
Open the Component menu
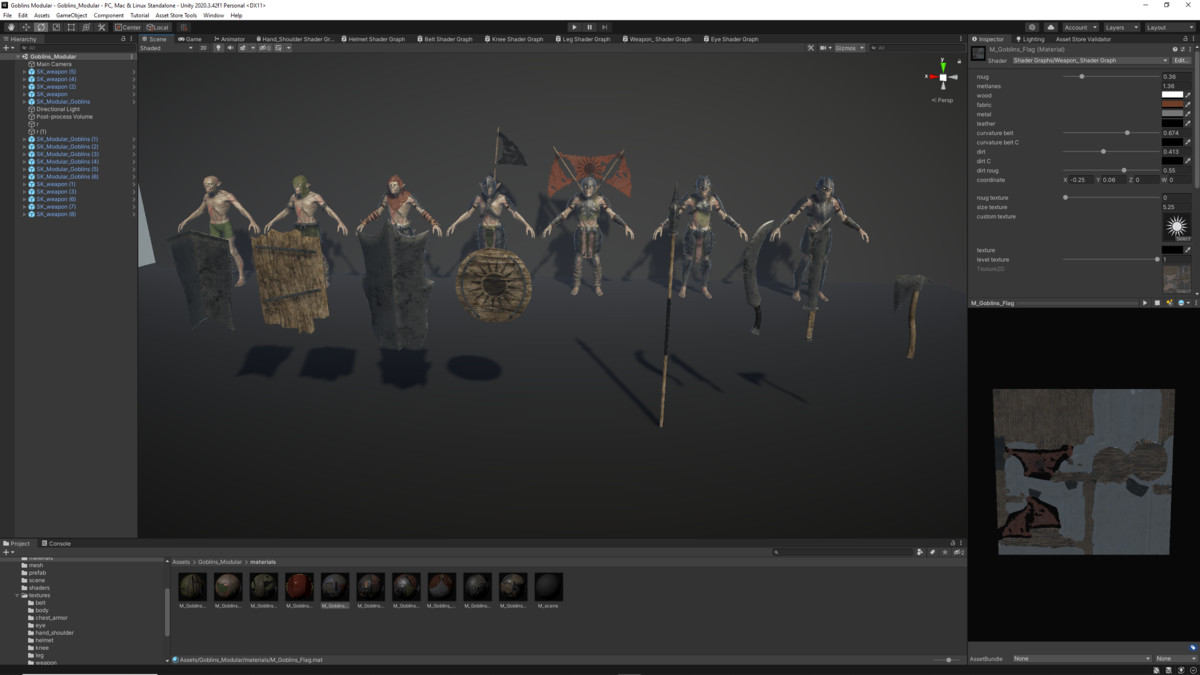point(109,16)
